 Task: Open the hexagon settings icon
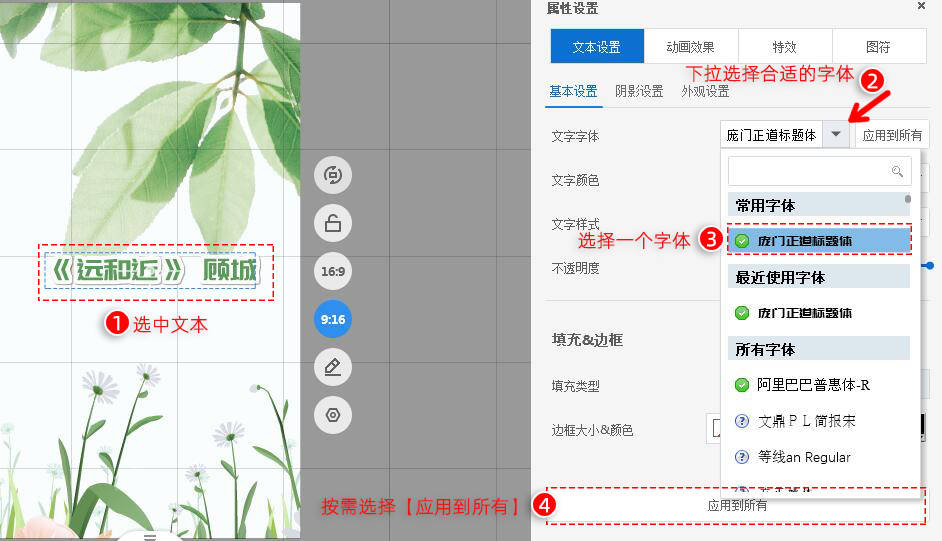[333, 414]
